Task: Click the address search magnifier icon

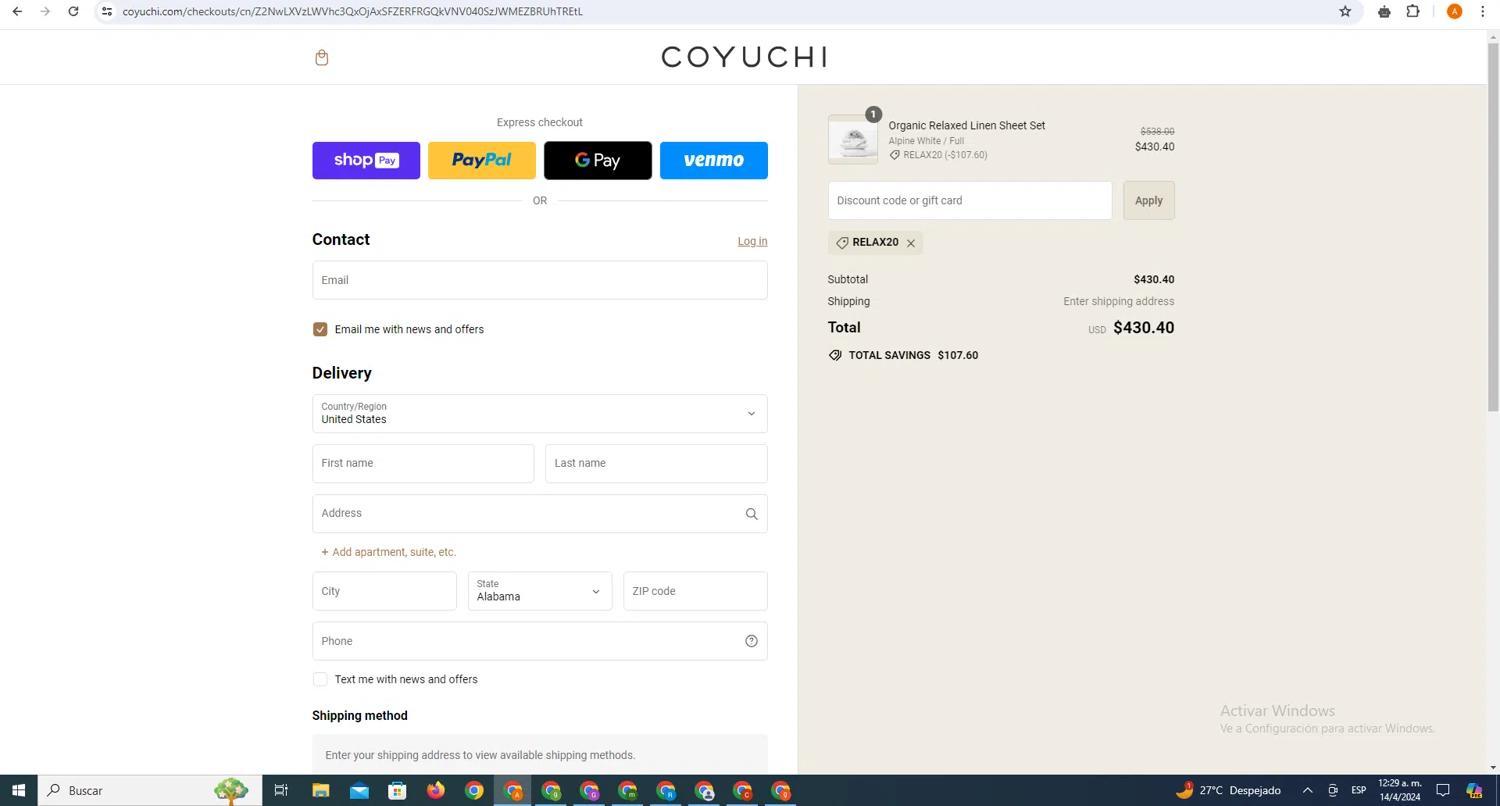Action: click(x=751, y=514)
